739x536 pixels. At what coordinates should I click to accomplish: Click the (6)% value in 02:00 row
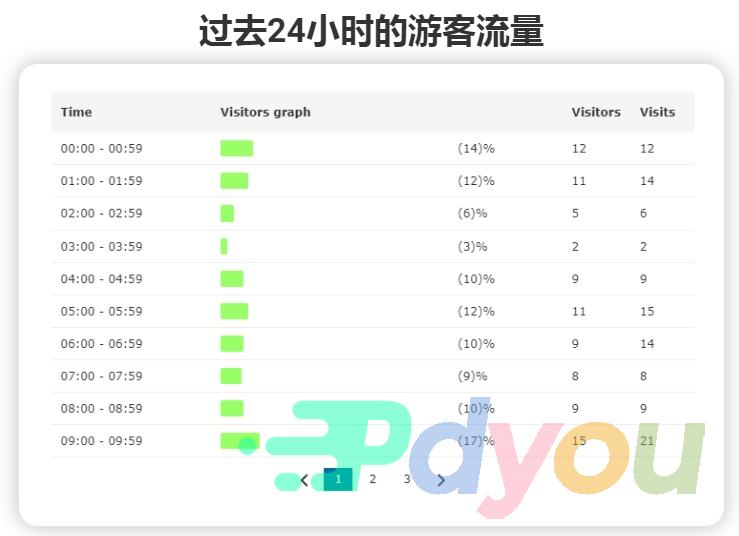pyautogui.click(x=472, y=214)
